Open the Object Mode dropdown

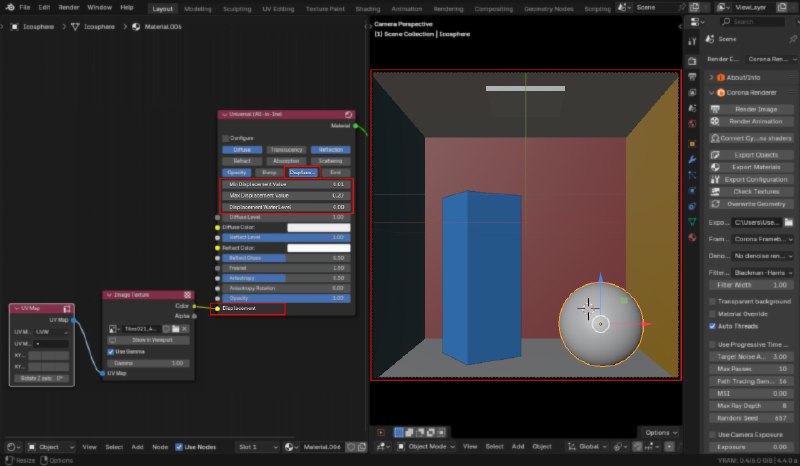[x=426, y=447]
